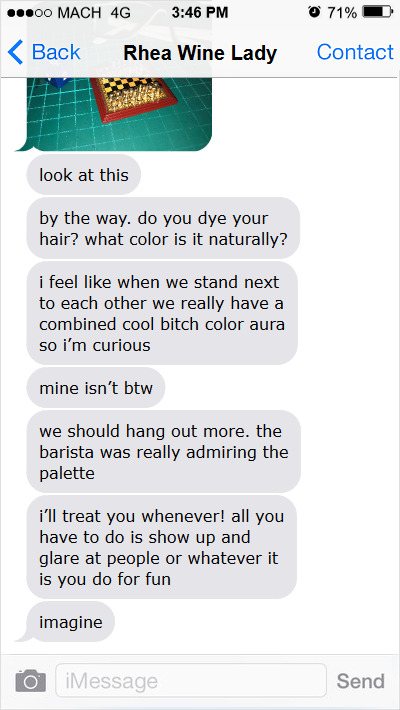400x710 pixels.
Task: Tap the signal strength dots
Action: point(30,13)
